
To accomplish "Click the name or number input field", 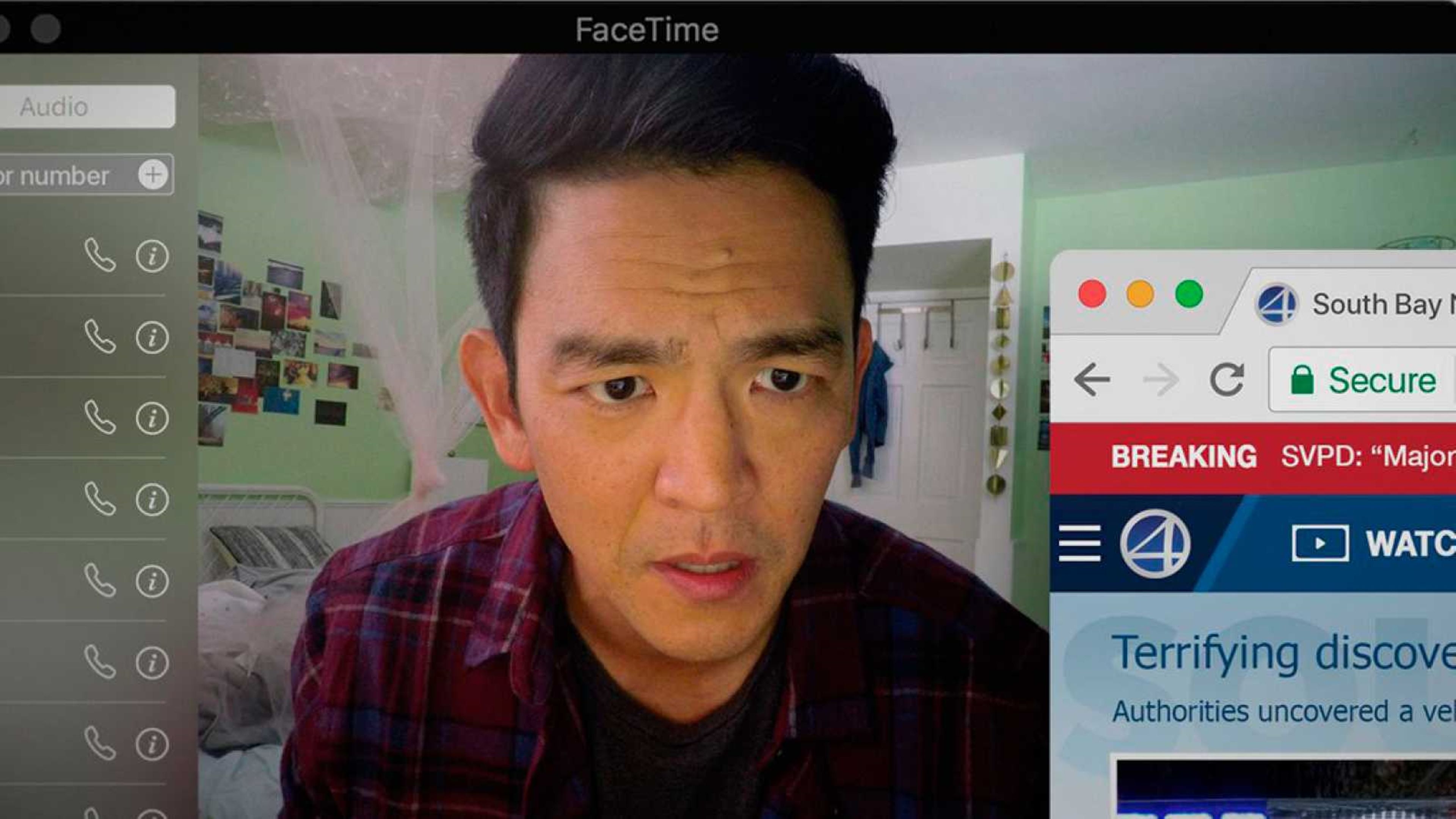I will (x=62, y=176).
